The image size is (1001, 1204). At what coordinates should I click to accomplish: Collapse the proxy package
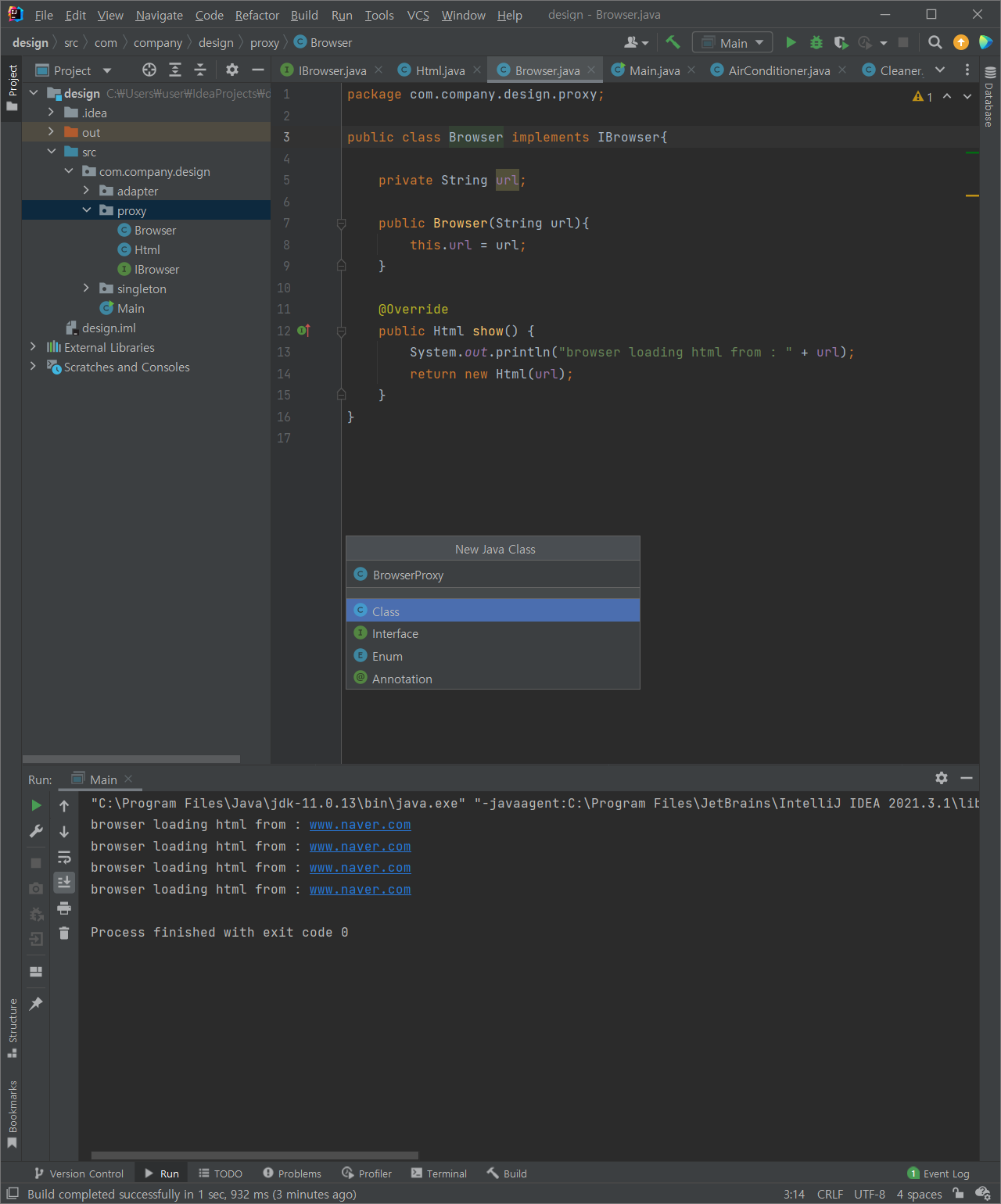tap(86, 210)
